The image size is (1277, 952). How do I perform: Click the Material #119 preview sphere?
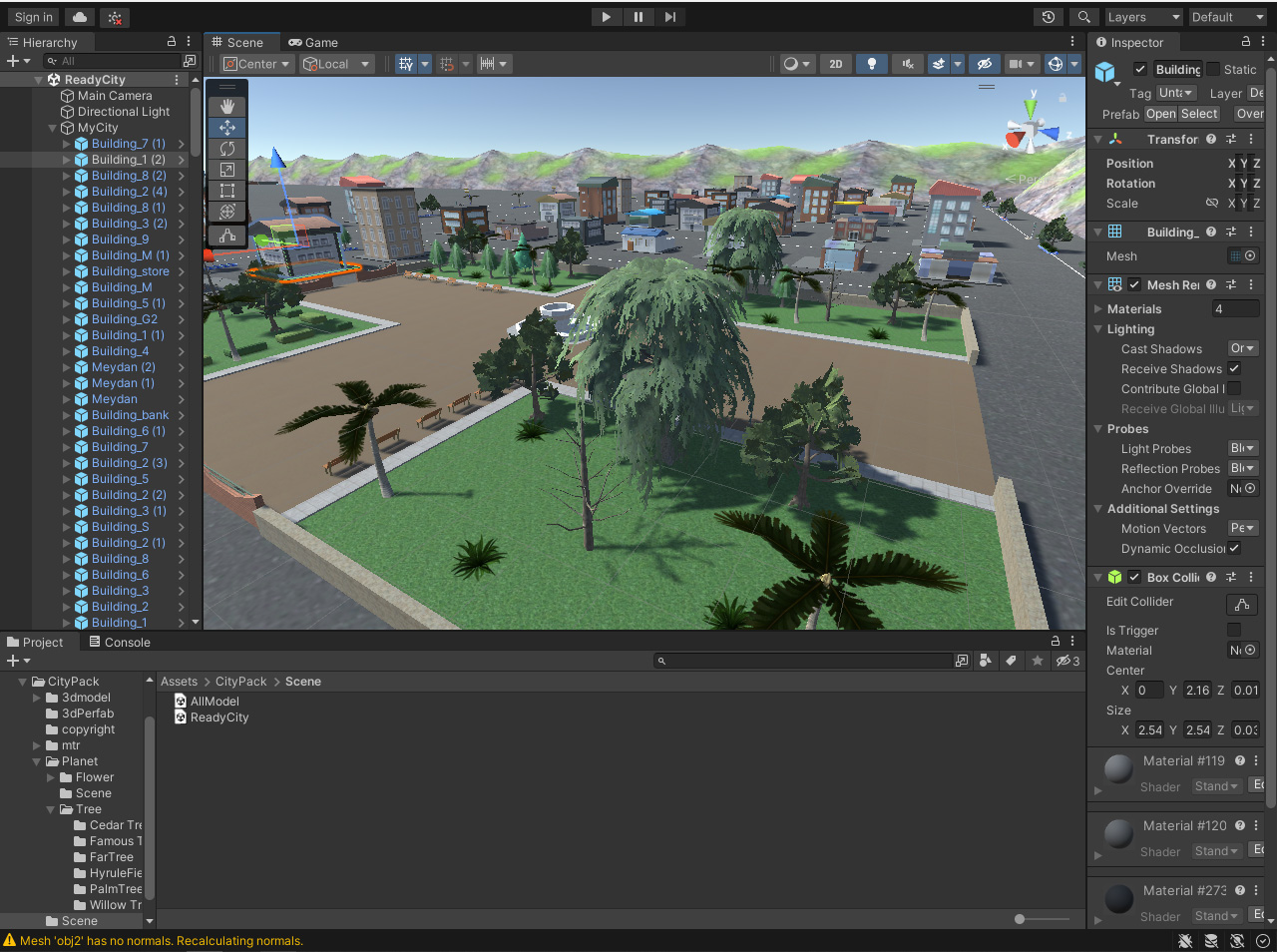pos(1119,768)
